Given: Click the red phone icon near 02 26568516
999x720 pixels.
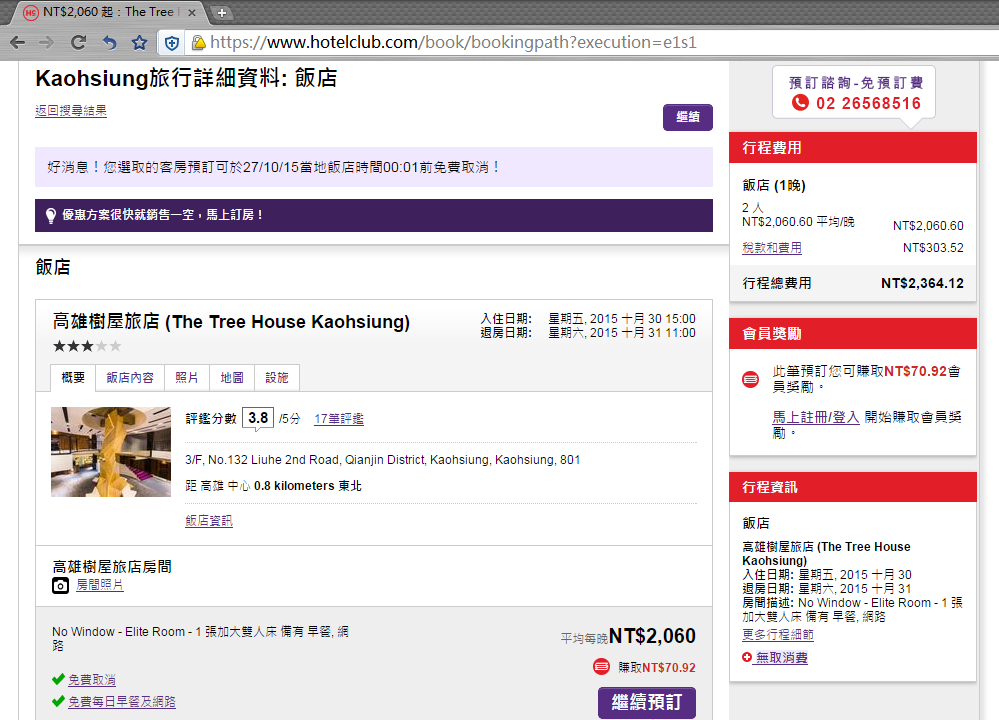Looking at the screenshot, I should 800,103.
